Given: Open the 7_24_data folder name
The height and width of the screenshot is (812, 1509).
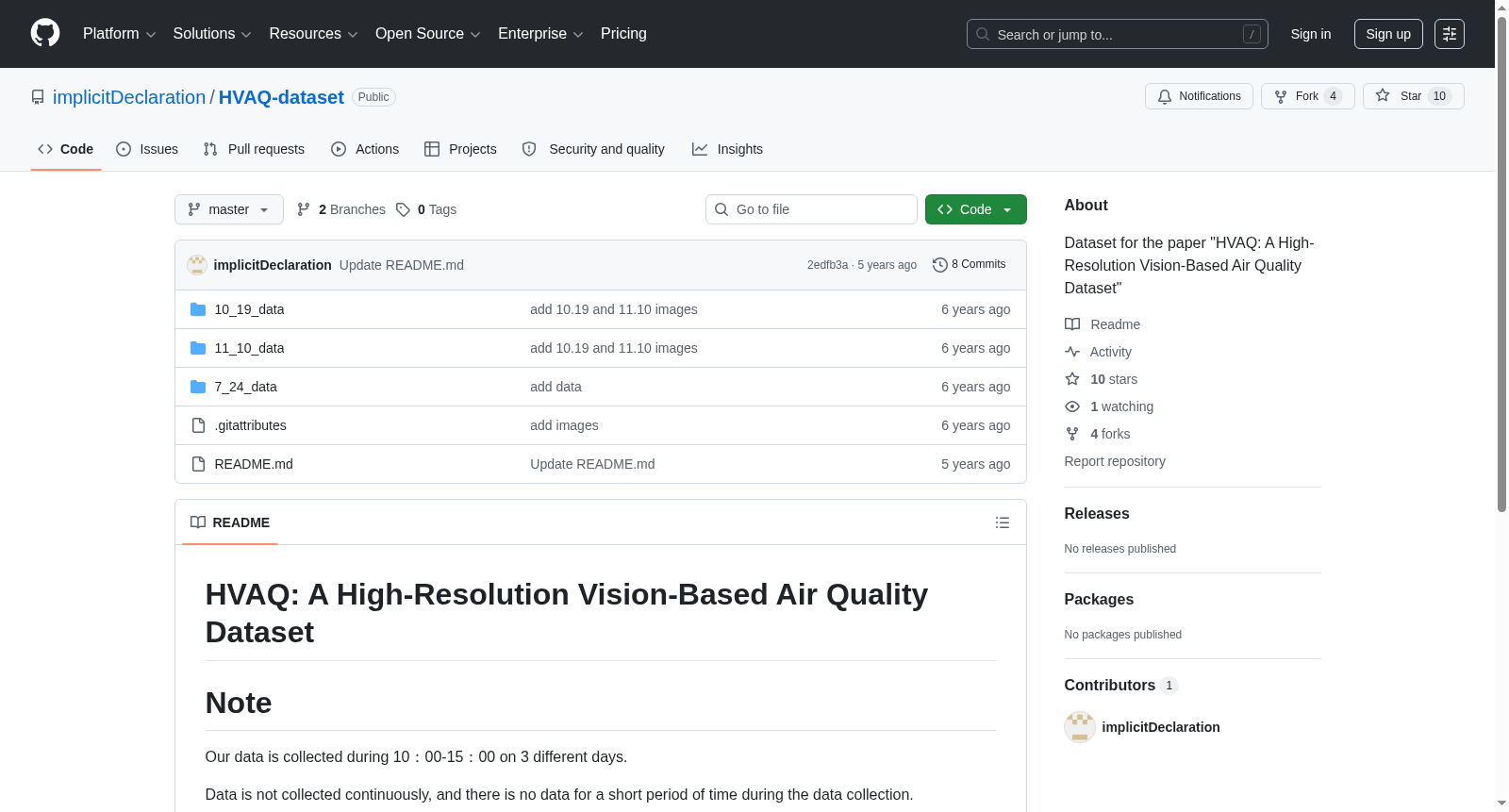Looking at the screenshot, I should click(246, 387).
